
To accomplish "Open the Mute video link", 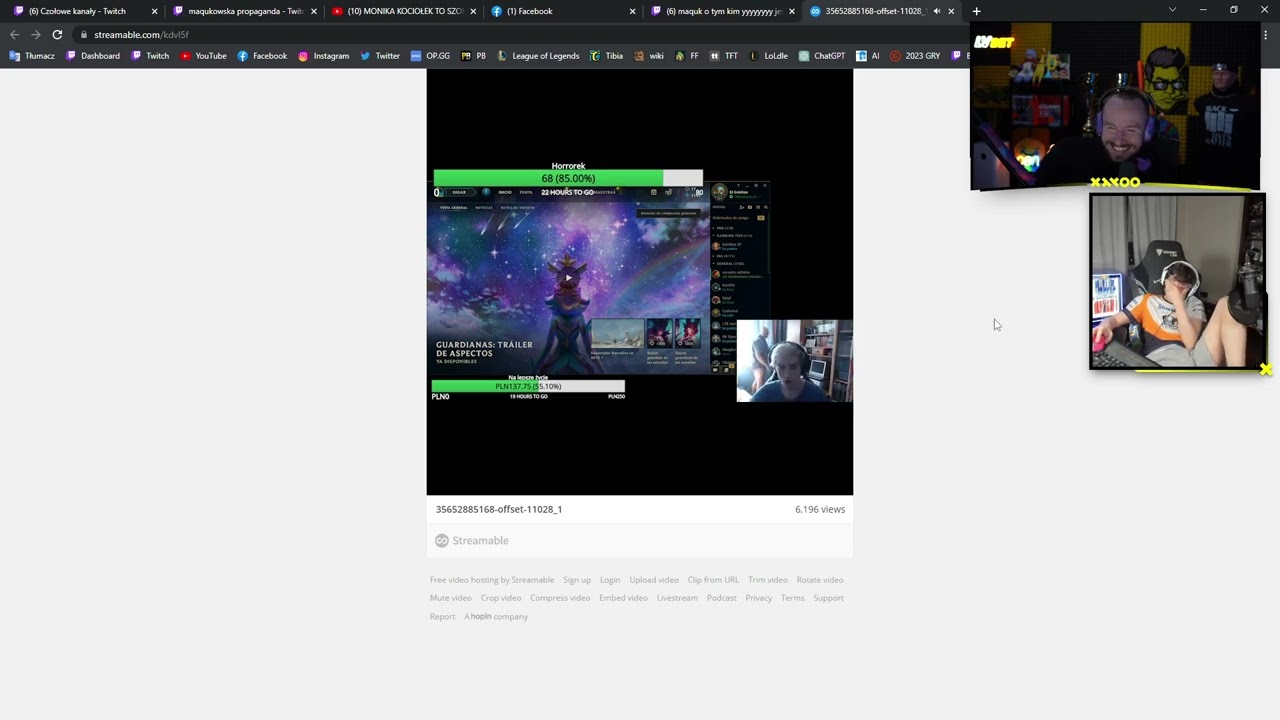I will [x=451, y=598].
